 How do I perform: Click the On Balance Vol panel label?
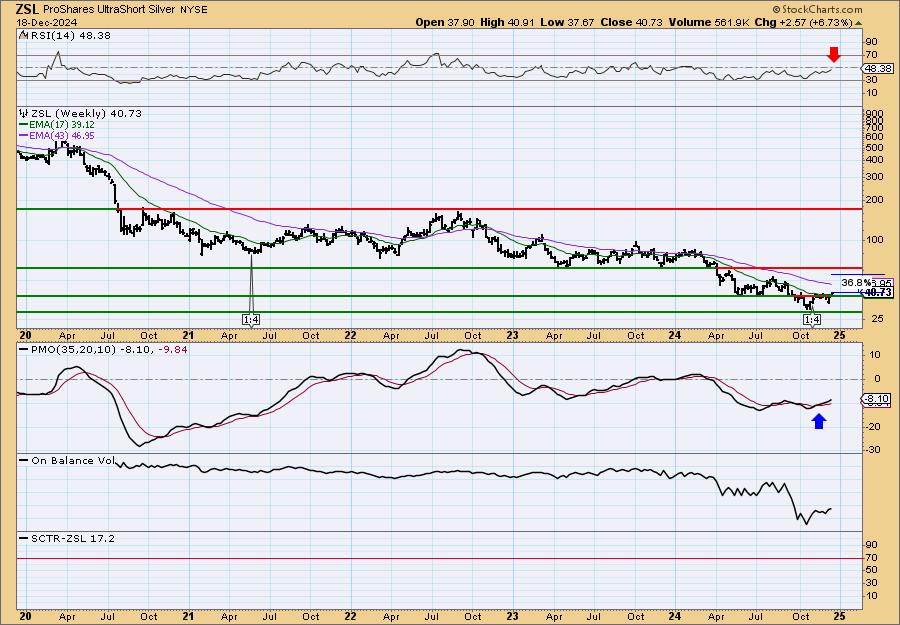[73, 460]
